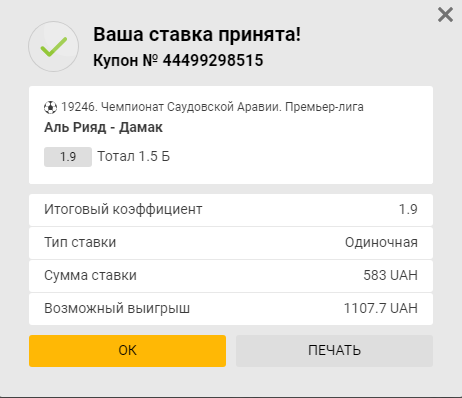The width and height of the screenshot is (462, 398).
Task: Click the 583 UAH stake amount
Action: pos(390,275)
